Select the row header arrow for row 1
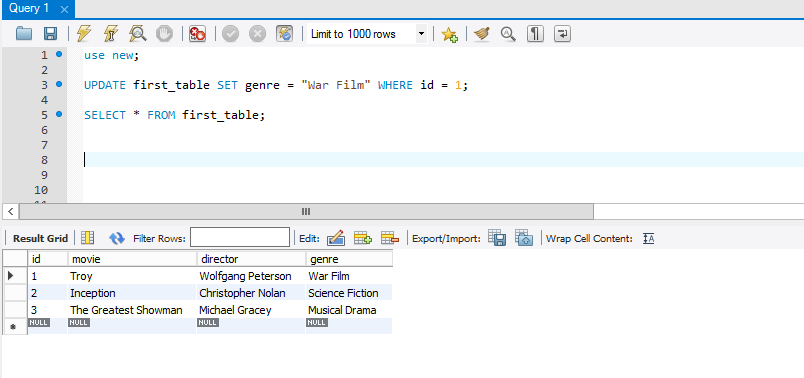The image size is (804, 378). 15,276
